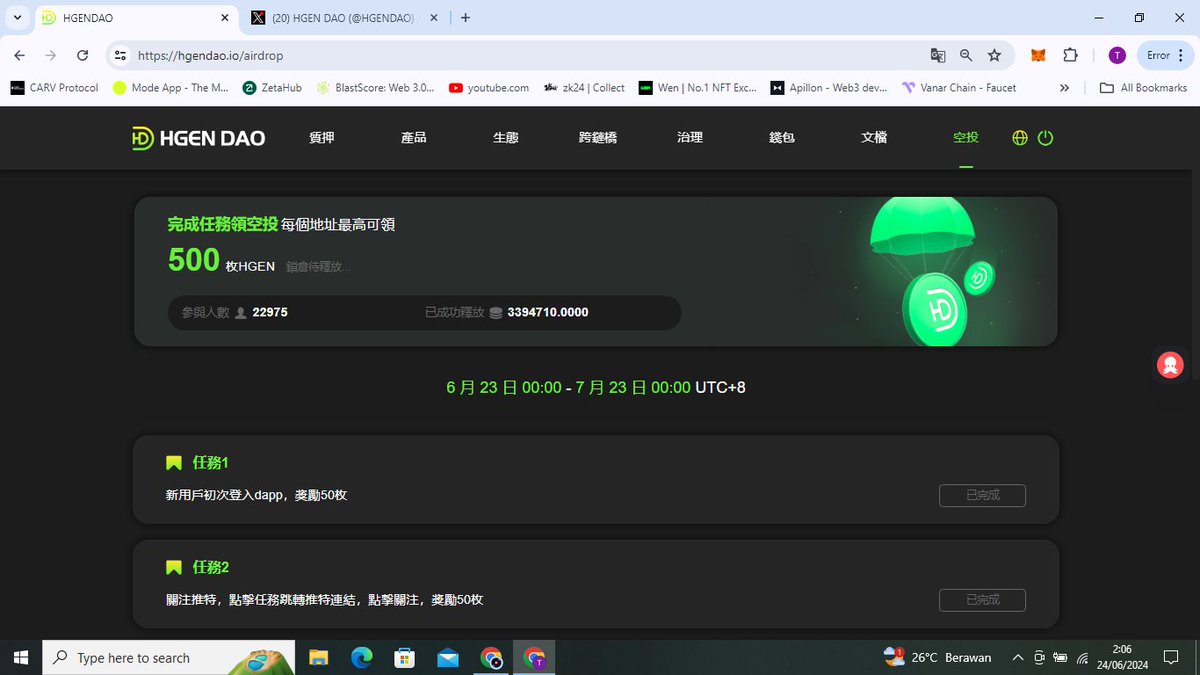The image size is (1200, 675).
Task: Open the Mail app from taskbar
Action: (447, 657)
